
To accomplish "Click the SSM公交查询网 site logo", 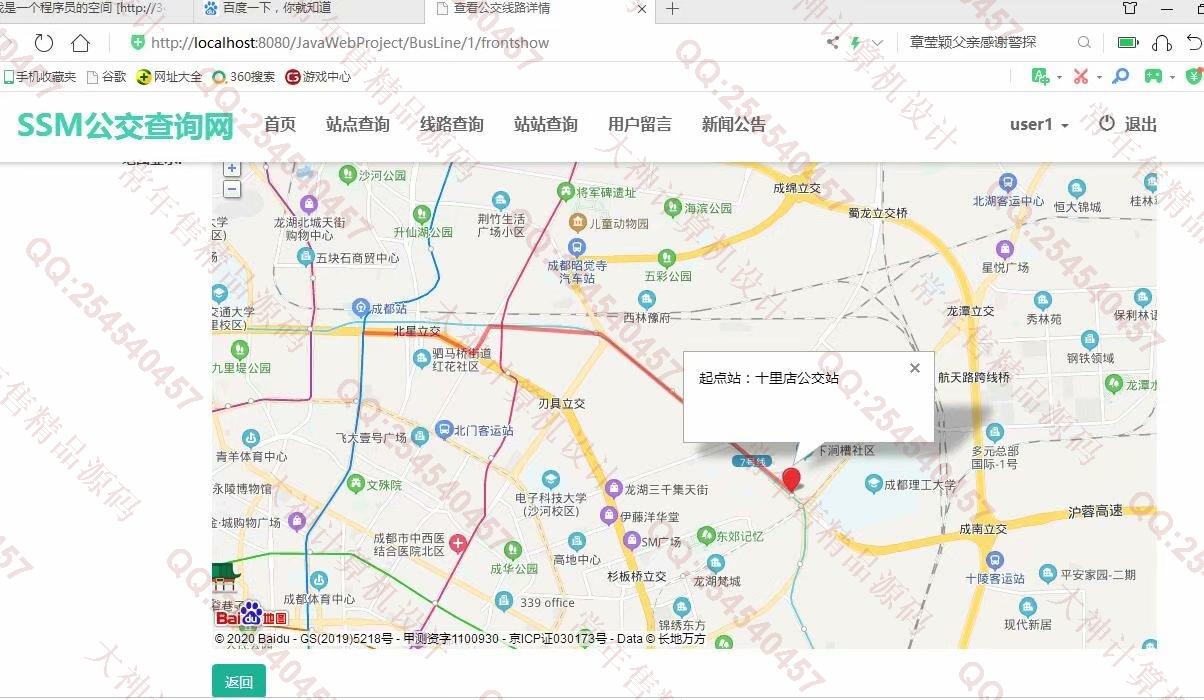I will (126, 125).
